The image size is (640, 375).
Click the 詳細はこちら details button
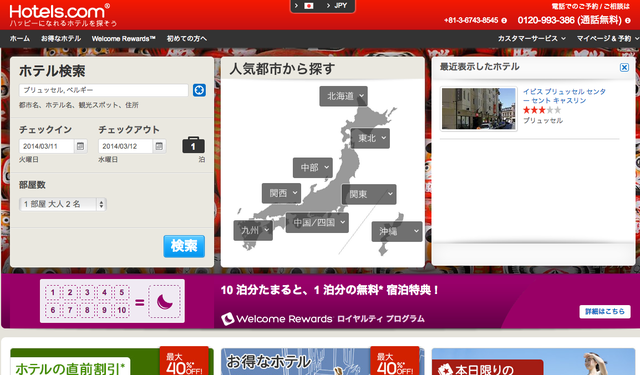tap(604, 312)
